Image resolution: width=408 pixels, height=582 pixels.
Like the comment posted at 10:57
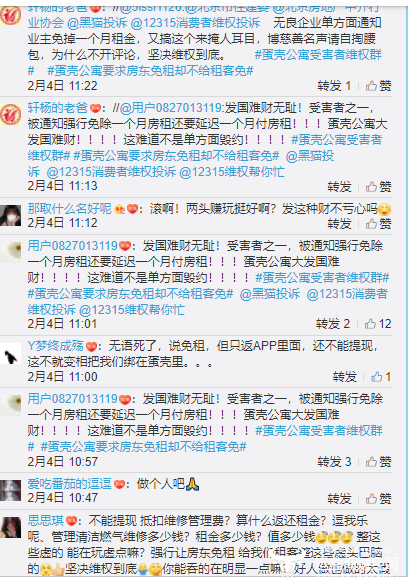[x=378, y=462]
